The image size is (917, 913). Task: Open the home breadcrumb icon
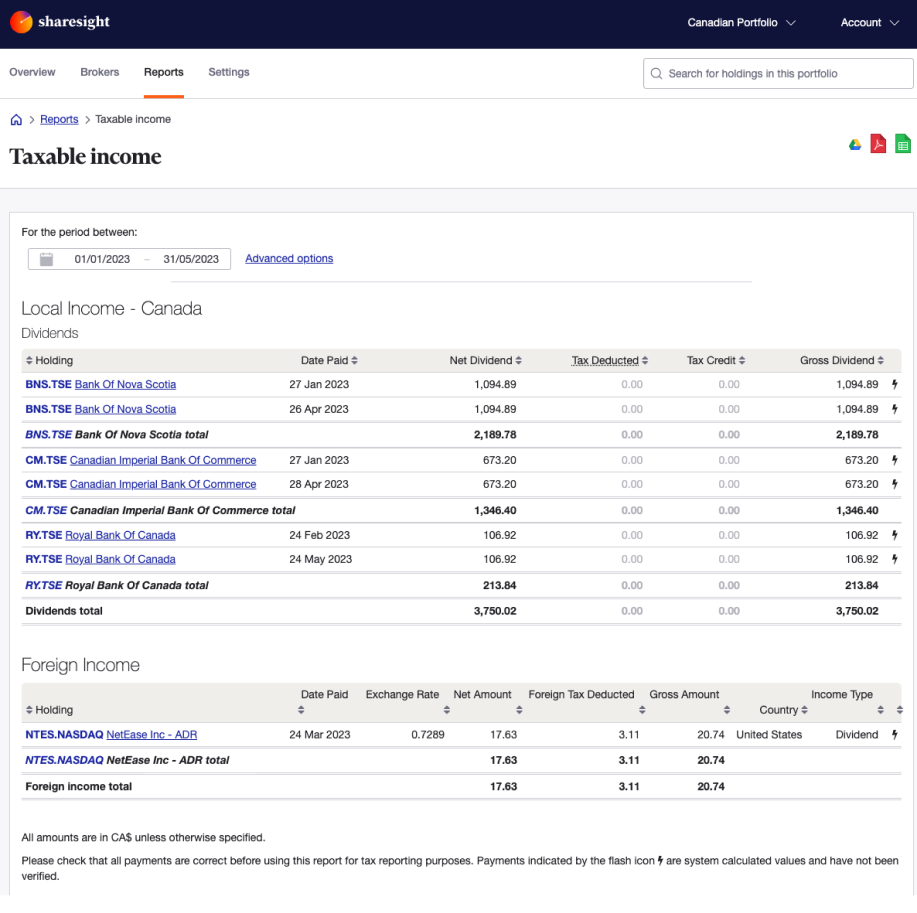click(16, 119)
